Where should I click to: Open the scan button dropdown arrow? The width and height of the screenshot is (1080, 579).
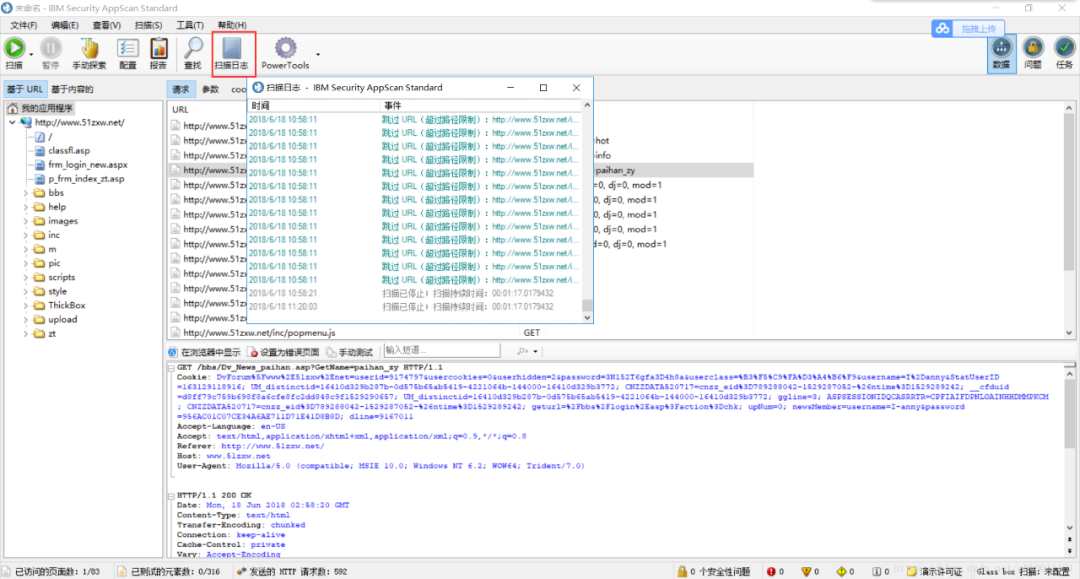tap(31, 54)
